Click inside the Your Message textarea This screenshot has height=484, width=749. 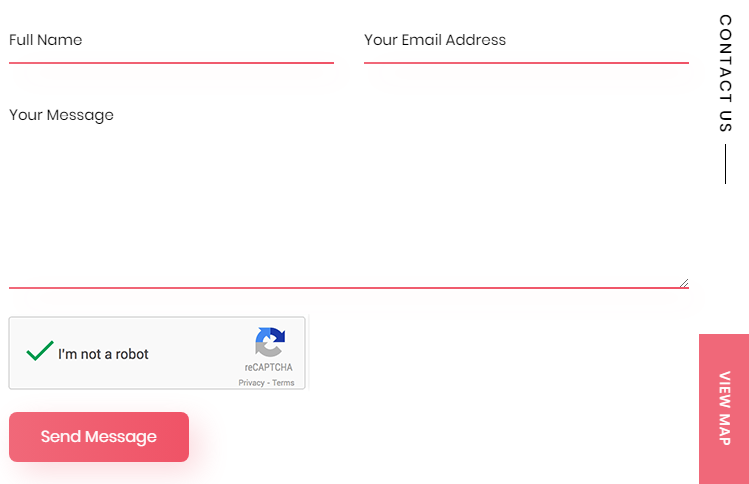[348, 200]
